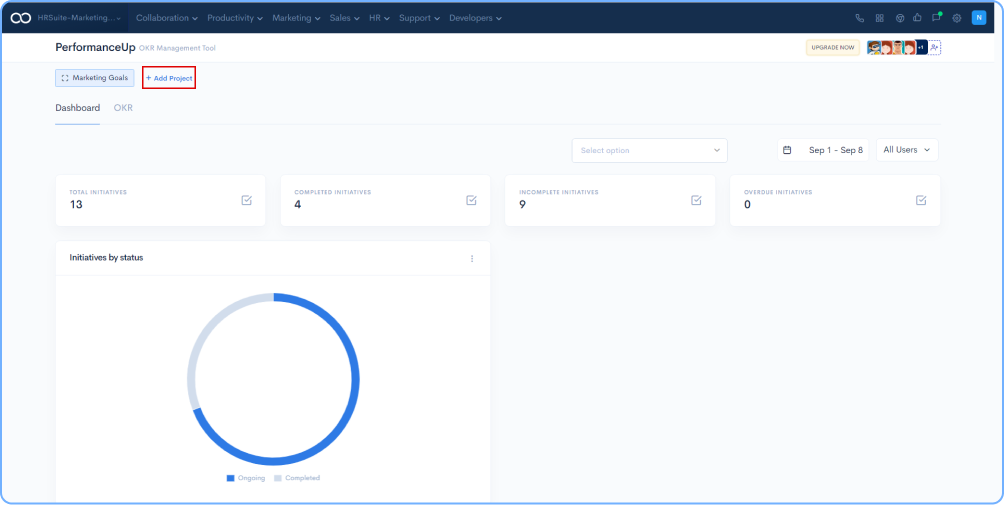
Task: Expand the HRSuite-Marketing workspace switcher
Action: pos(80,18)
